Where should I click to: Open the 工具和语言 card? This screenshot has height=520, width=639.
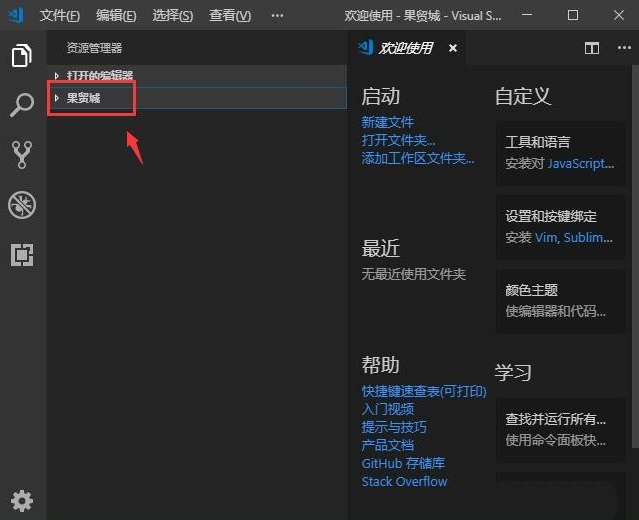(560, 153)
